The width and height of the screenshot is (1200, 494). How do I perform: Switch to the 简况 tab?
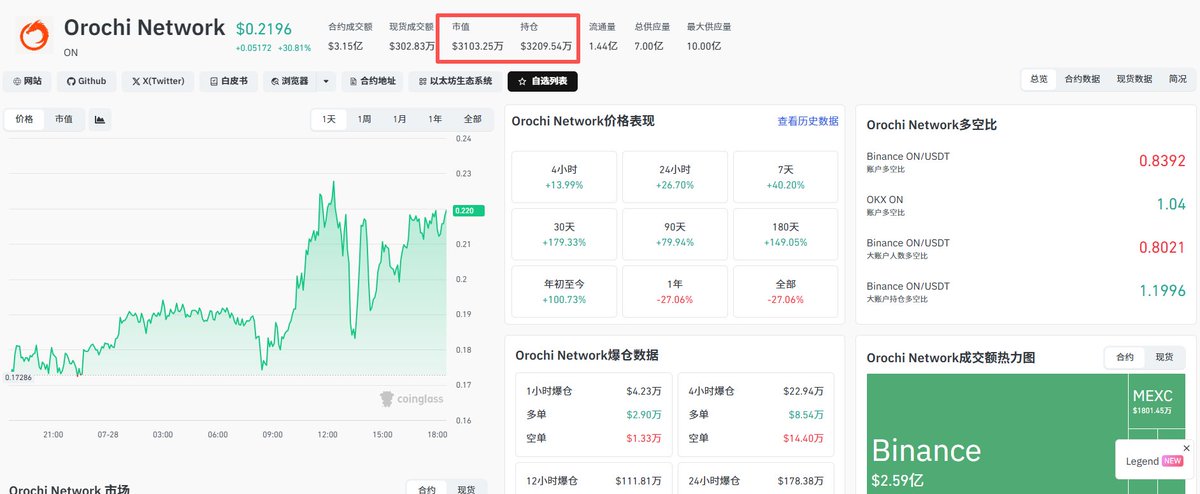click(1178, 78)
